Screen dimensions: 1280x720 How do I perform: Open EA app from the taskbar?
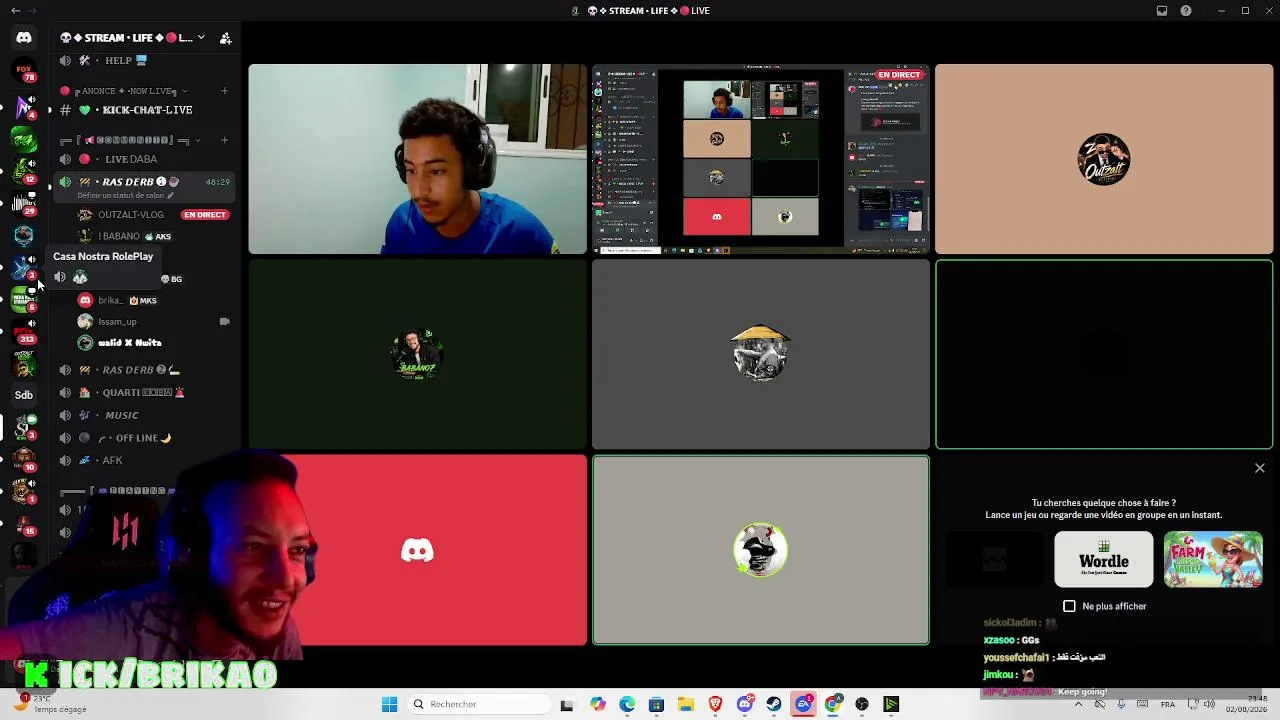(803, 704)
